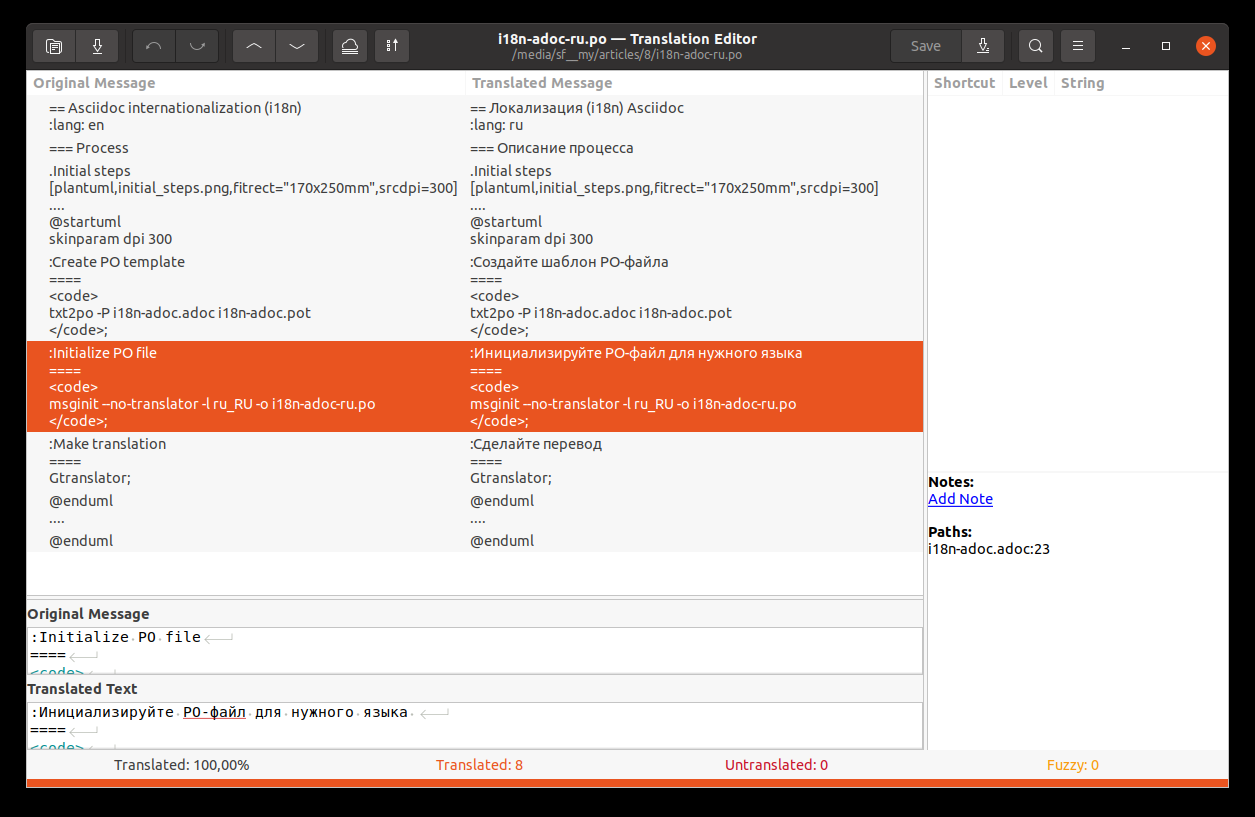Click the Level column header
The height and width of the screenshot is (817, 1255).
[x=1028, y=83]
